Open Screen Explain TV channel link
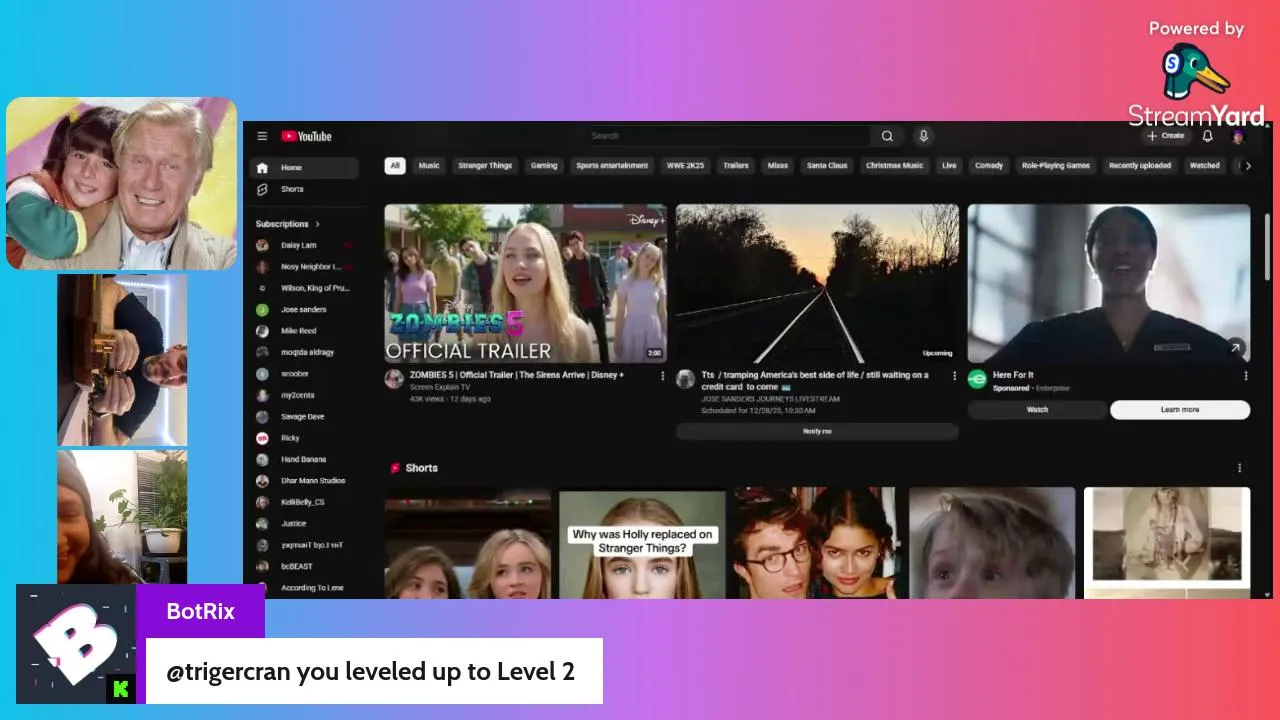The image size is (1280, 720). (x=440, y=387)
